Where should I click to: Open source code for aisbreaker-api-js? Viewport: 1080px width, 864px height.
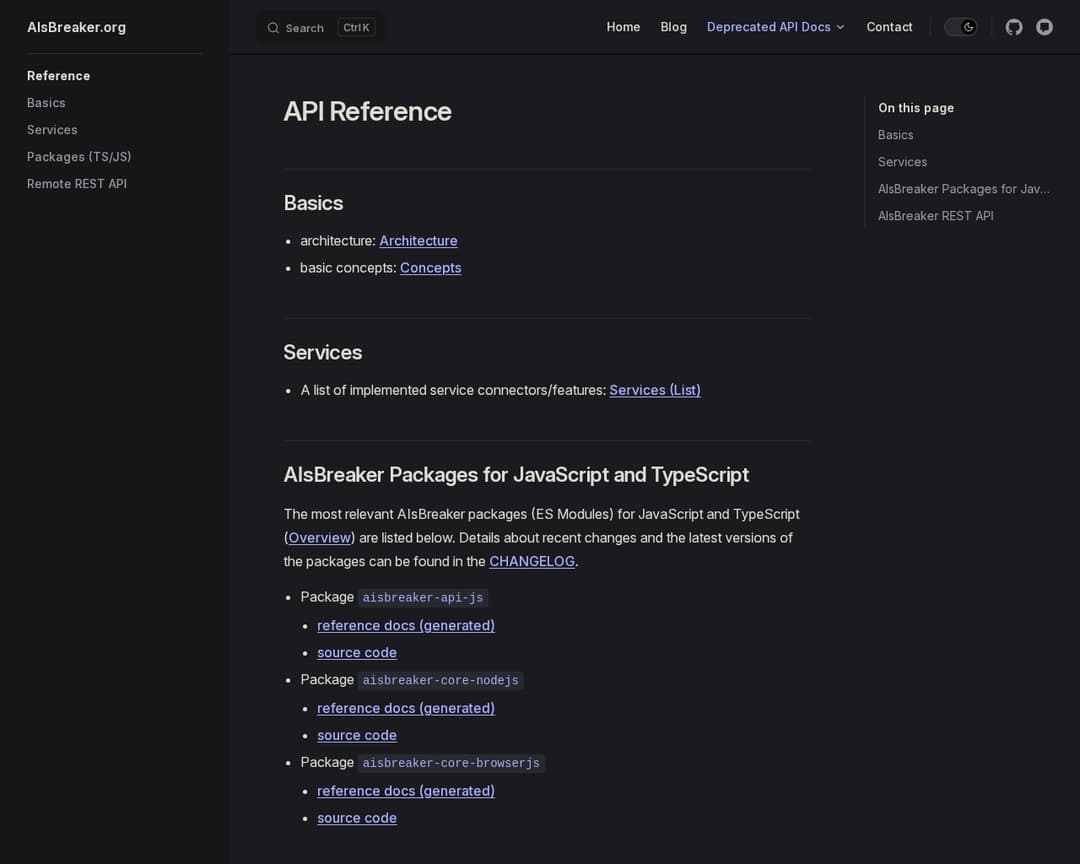click(x=357, y=652)
